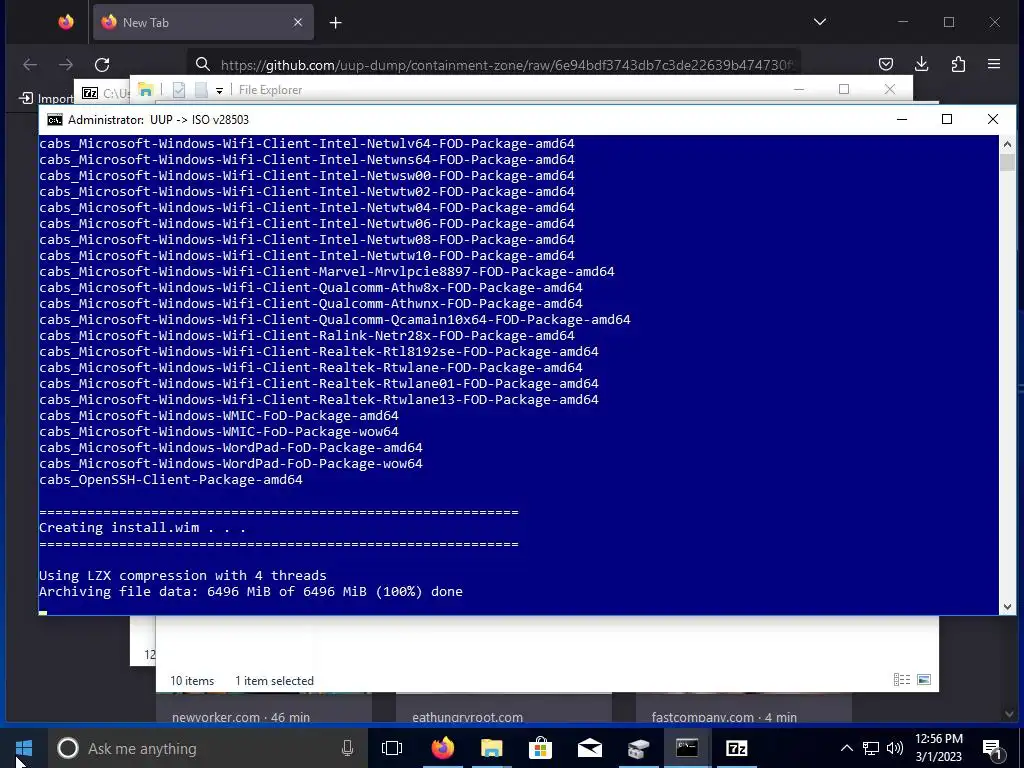Open Firefox application hamburger menu

click(x=994, y=64)
